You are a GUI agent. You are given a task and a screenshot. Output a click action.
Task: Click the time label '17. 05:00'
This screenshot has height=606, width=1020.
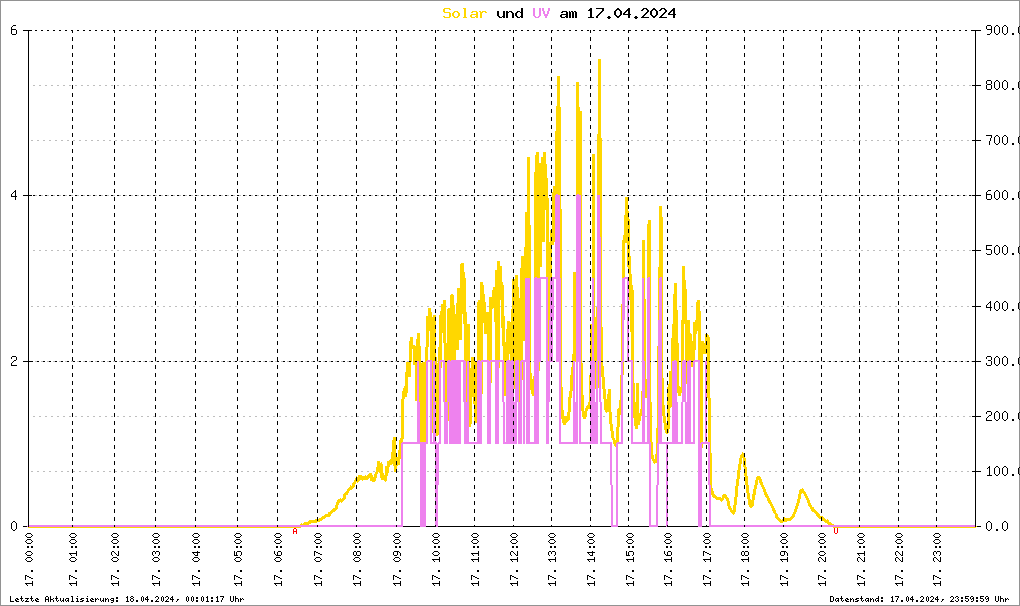tap(238, 560)
